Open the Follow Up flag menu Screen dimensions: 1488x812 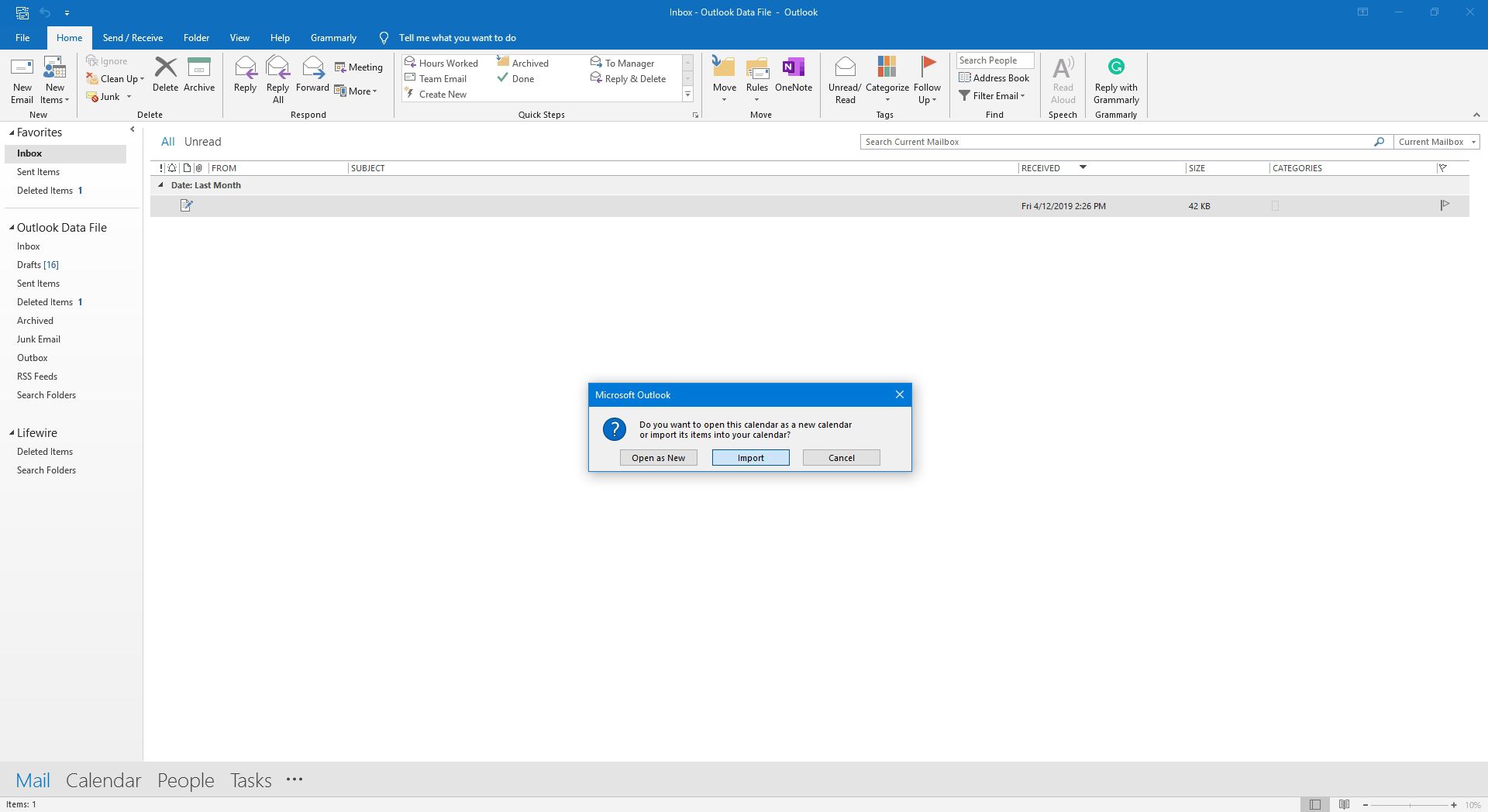coord(927,80)
